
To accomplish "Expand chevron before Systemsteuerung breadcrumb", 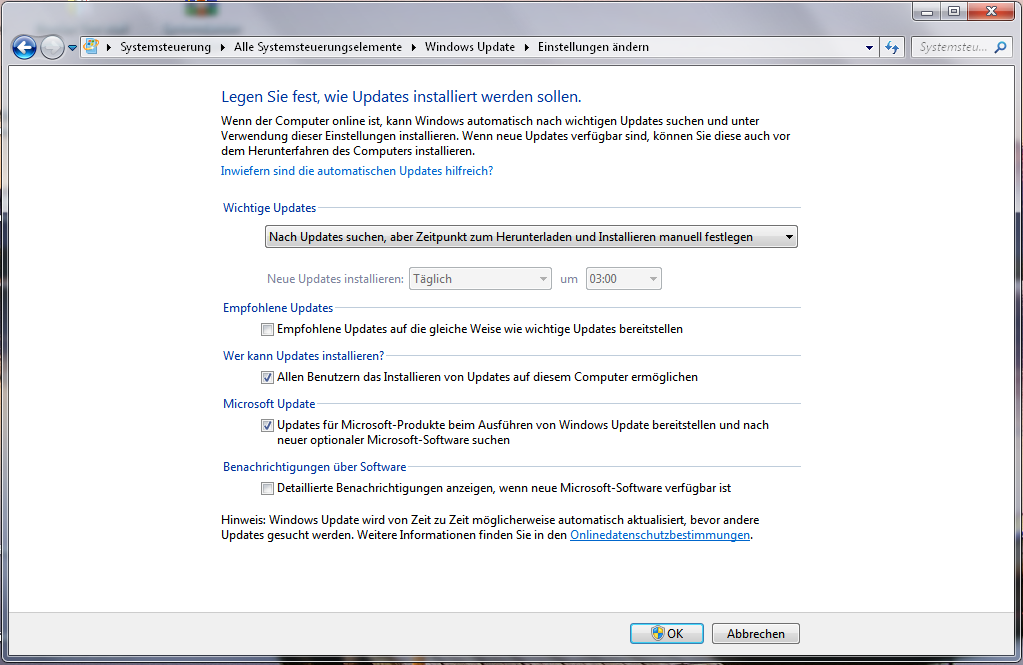I will pyautogui.click(x=109, y=47).
